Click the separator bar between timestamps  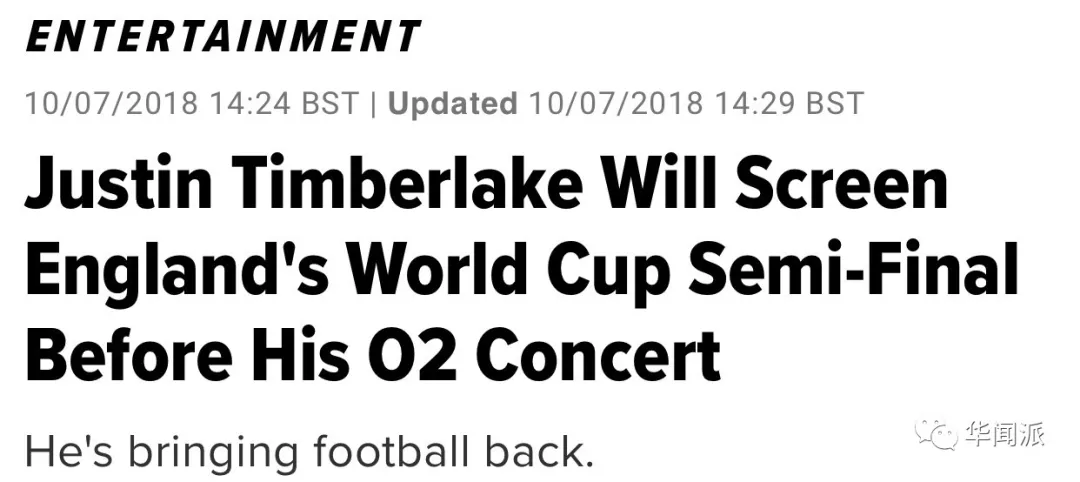[x=373, y=104]
